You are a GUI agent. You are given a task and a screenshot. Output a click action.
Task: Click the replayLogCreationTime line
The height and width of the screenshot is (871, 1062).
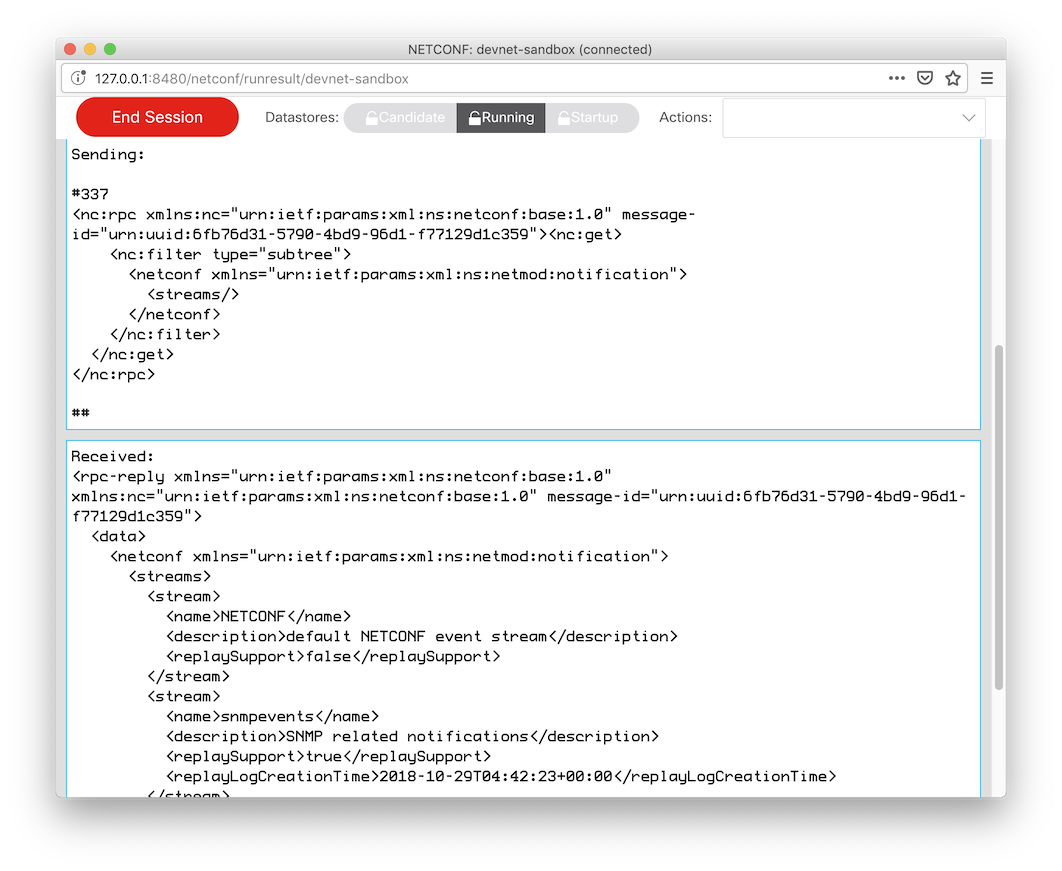pyautogui.click(x=501, y=777)
